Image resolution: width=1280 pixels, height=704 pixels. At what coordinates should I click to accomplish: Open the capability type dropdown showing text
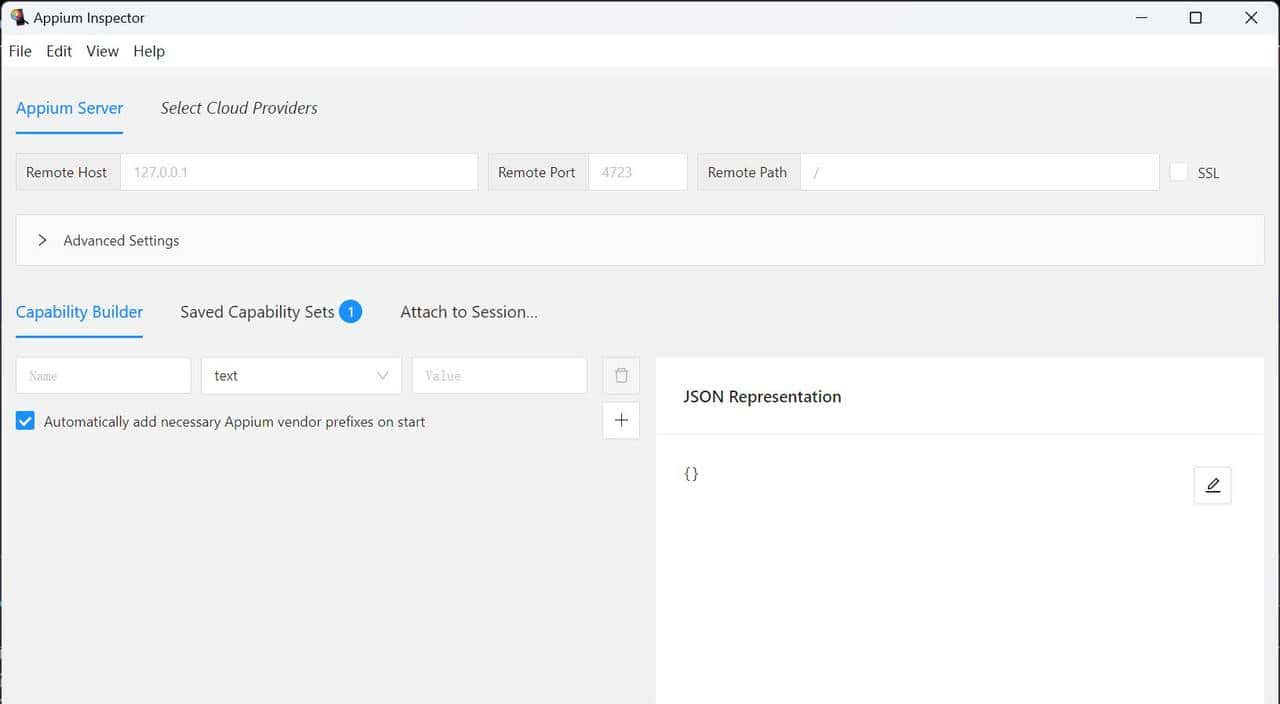(300, 375)
